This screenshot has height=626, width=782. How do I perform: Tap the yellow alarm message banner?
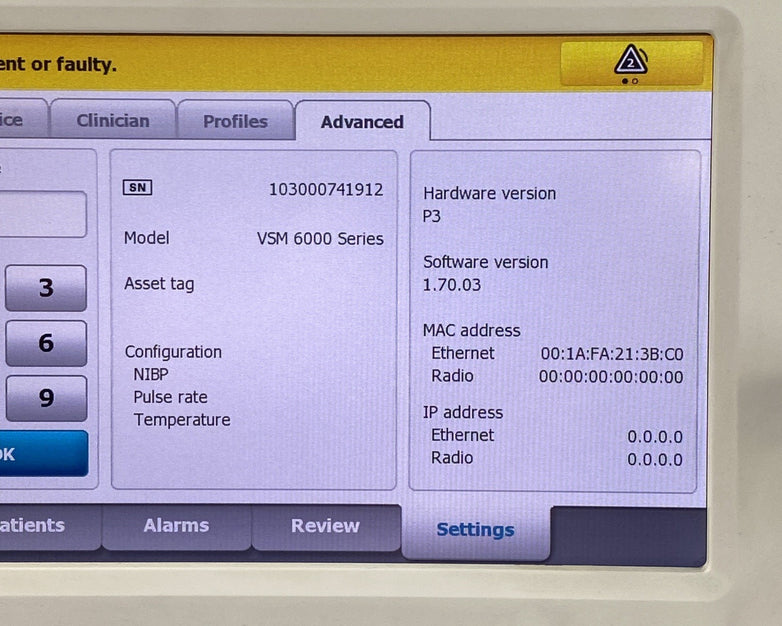[279, 63]
